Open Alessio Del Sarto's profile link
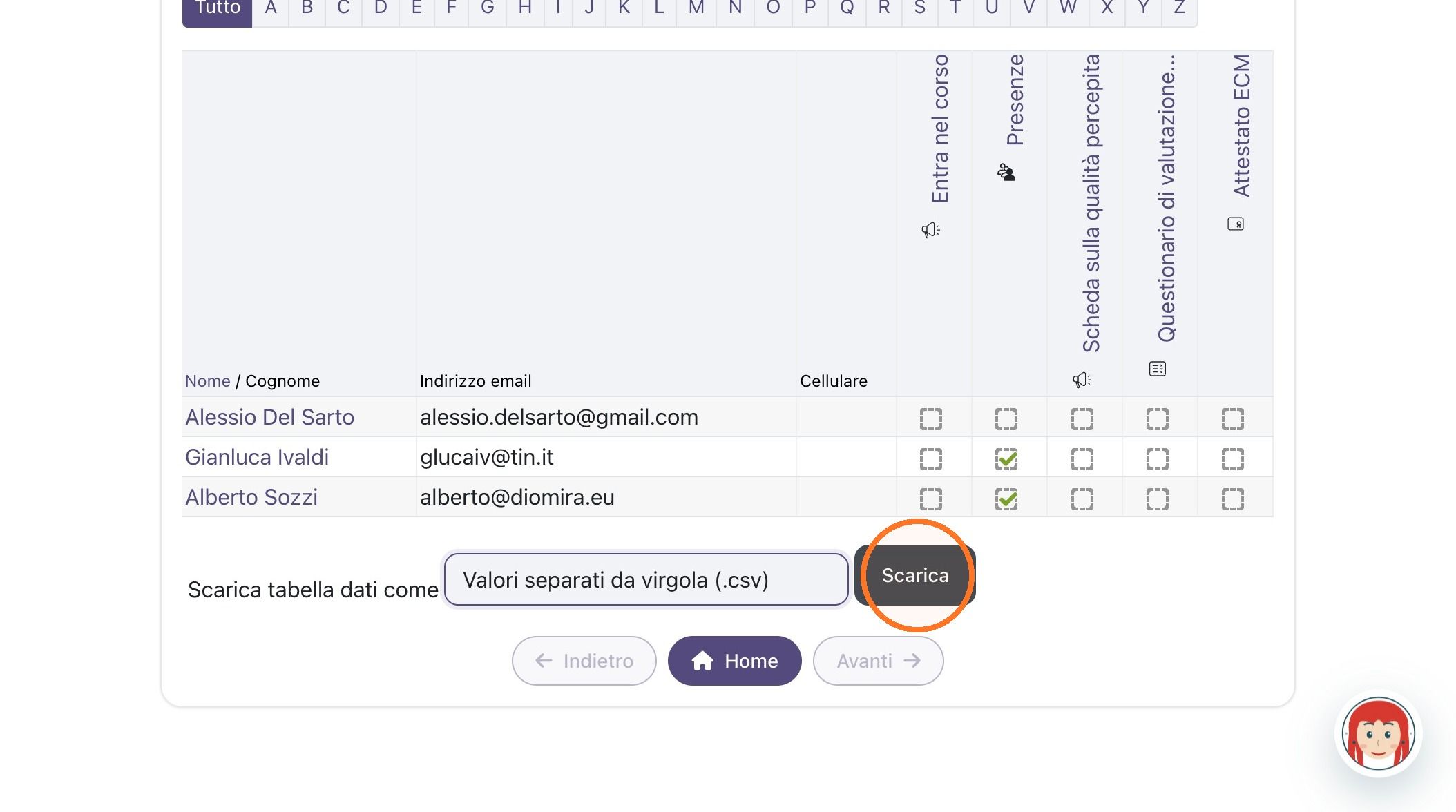The width and height of the screenshot is (1456, 812). 270,417
